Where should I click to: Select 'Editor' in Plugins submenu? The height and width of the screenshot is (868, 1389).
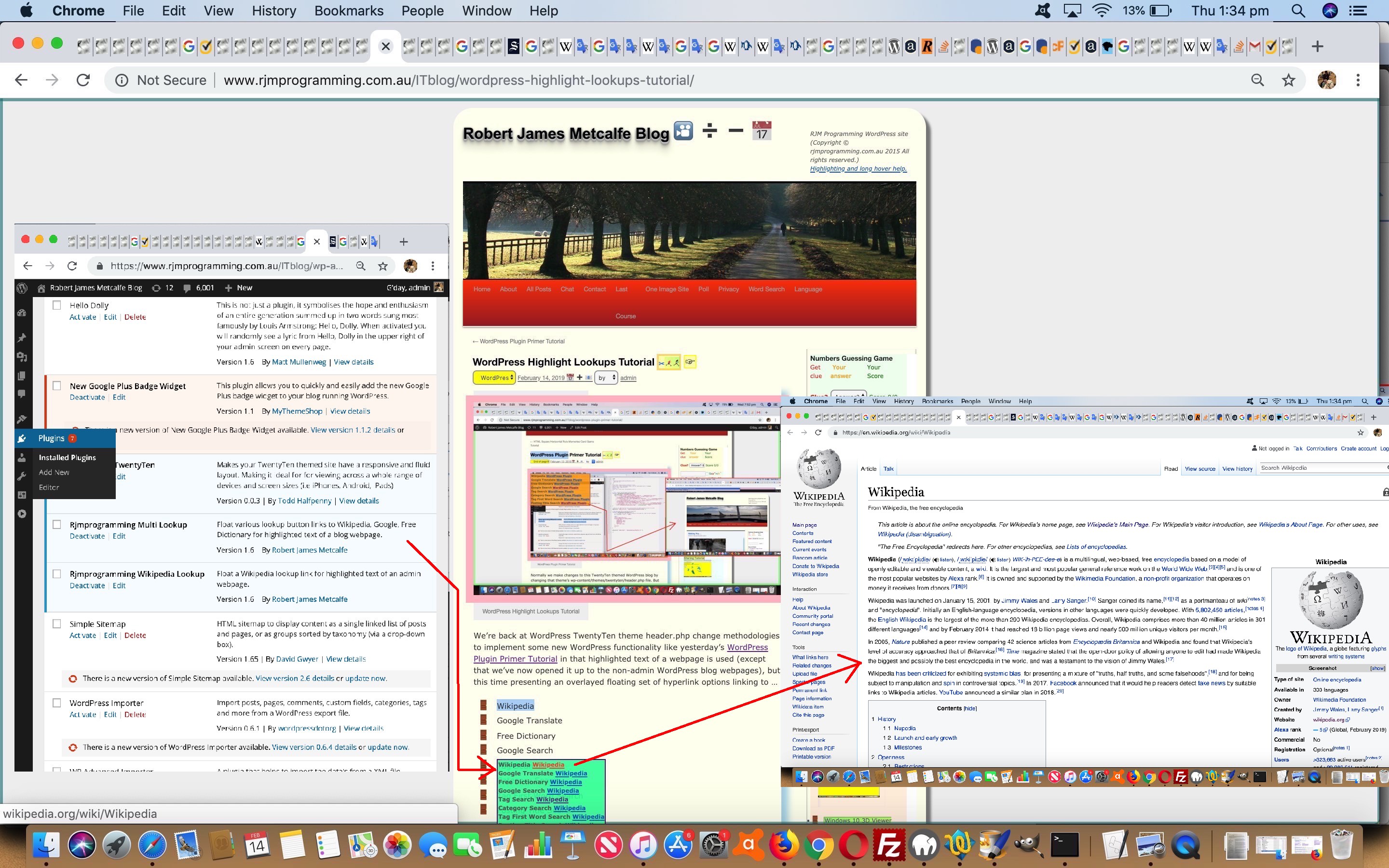coord(49,488)
